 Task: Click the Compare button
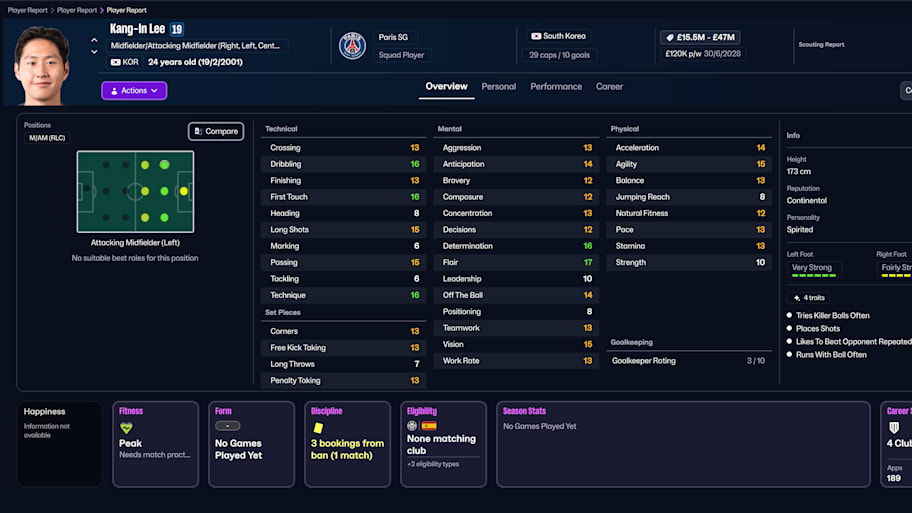point(216,131)
